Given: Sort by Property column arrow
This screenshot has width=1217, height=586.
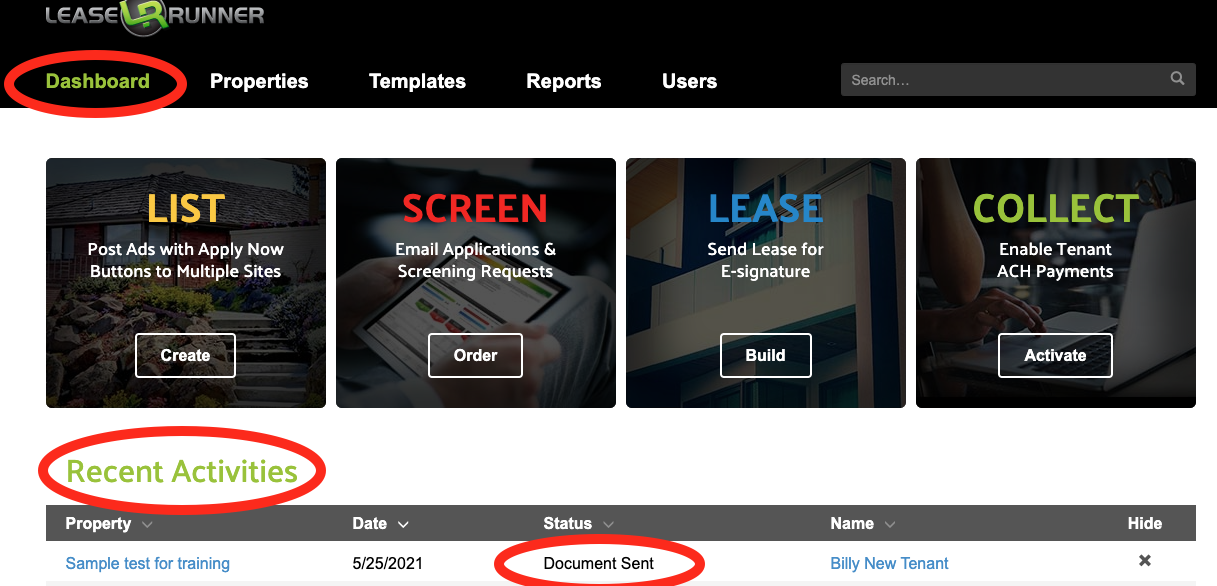Looking at the screenshot, I should coord(147,524).
